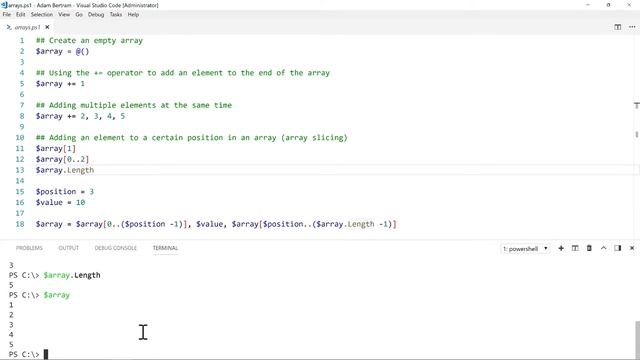640x360 pixels.
Task: Open the File menu
Action: click(x=7, y=14)
